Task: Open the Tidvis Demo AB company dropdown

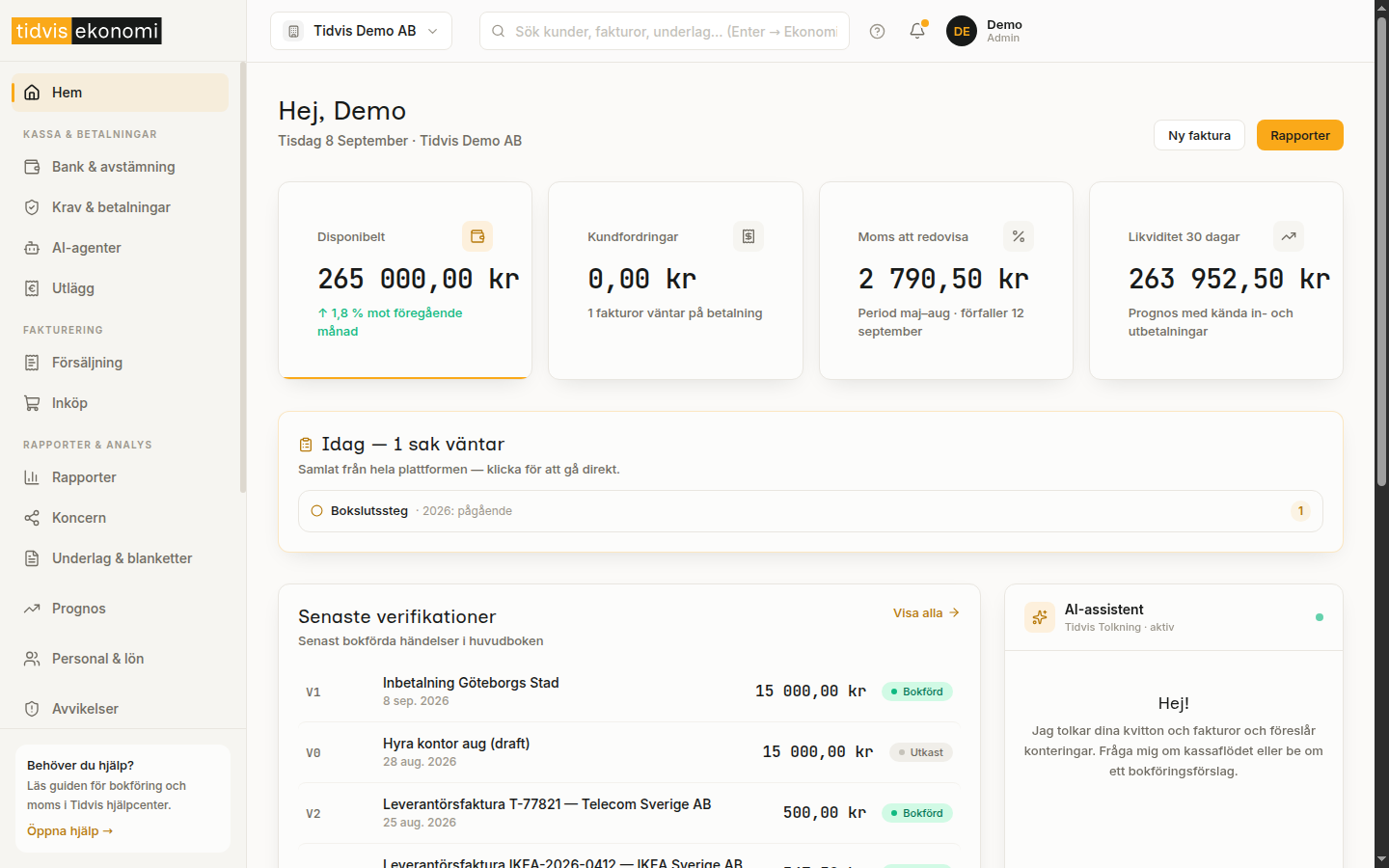Action: tap(361, 31)
